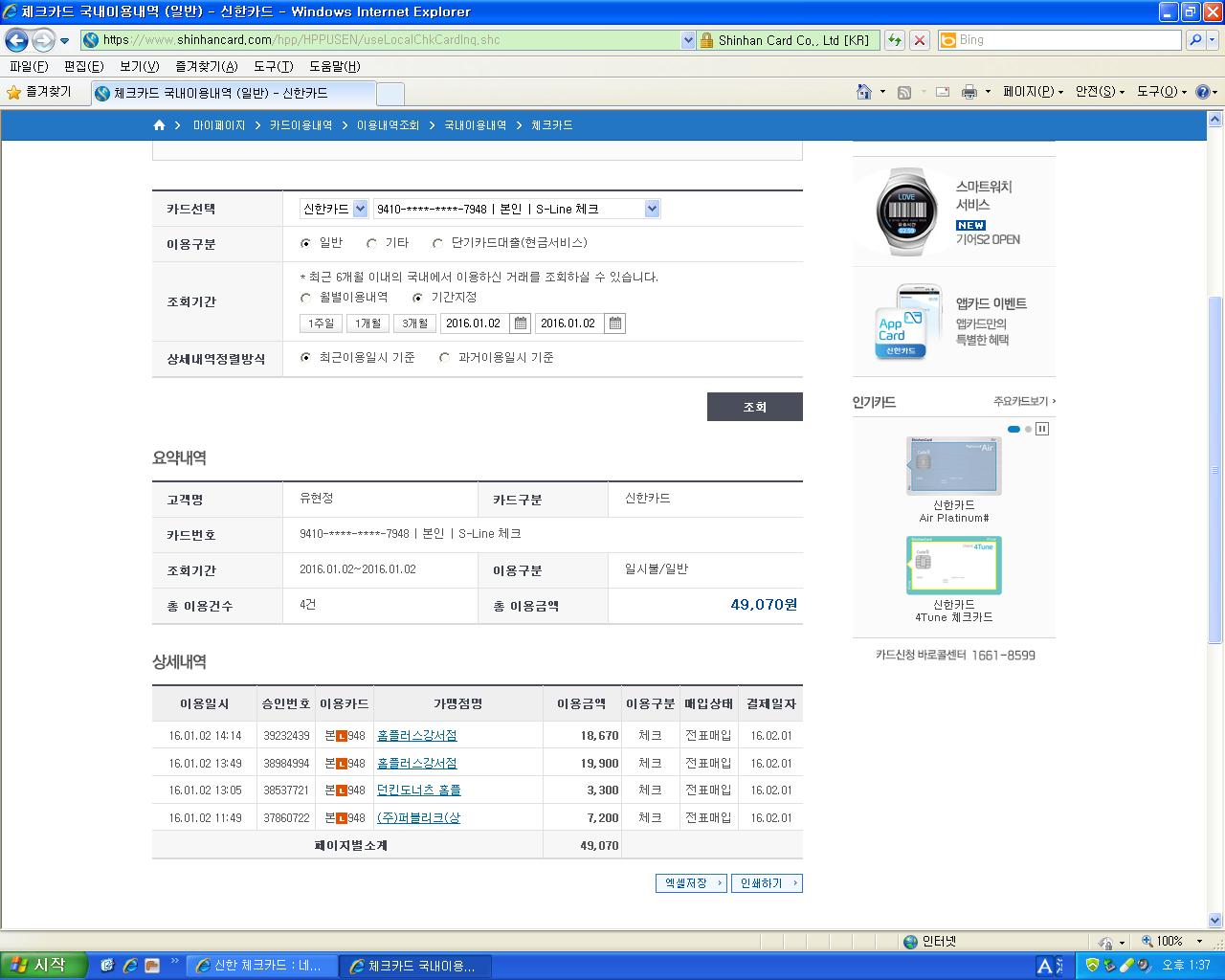Open the 즐겨찾기(A) menu

point(206,66)
